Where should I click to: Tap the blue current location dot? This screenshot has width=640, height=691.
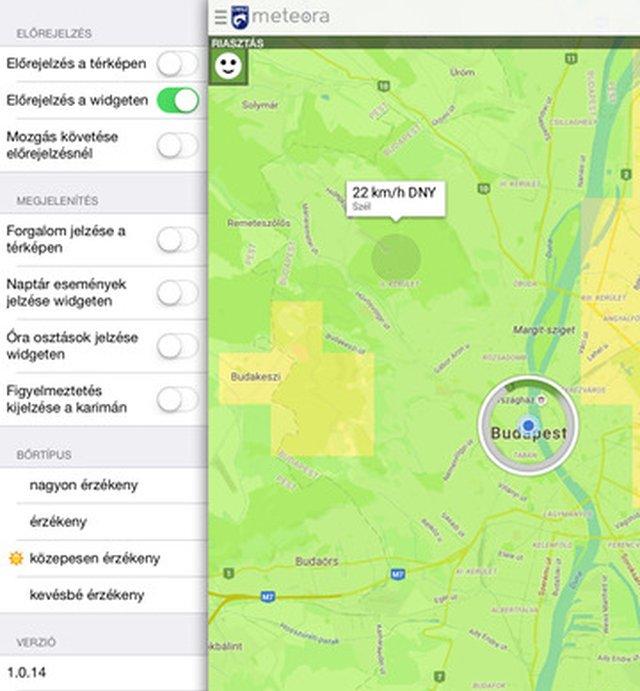[528, 426]
